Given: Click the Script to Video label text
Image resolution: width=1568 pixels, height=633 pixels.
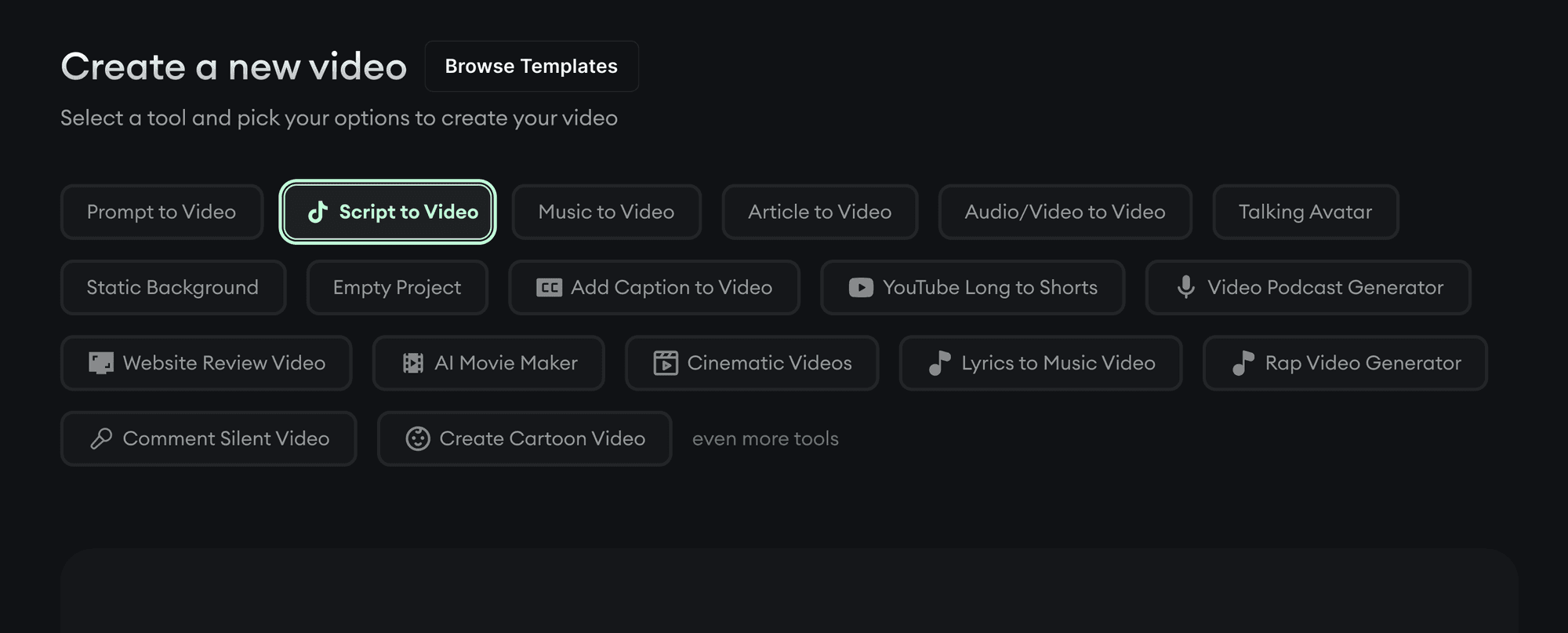Looking at the screenshot, I should 408,212.
